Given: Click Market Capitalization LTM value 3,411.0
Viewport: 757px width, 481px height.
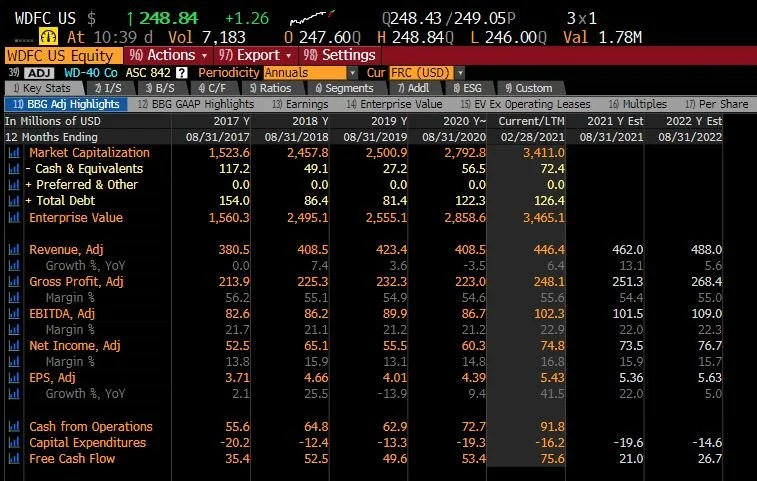Looking at the screenshot, I should click(544, 153).
